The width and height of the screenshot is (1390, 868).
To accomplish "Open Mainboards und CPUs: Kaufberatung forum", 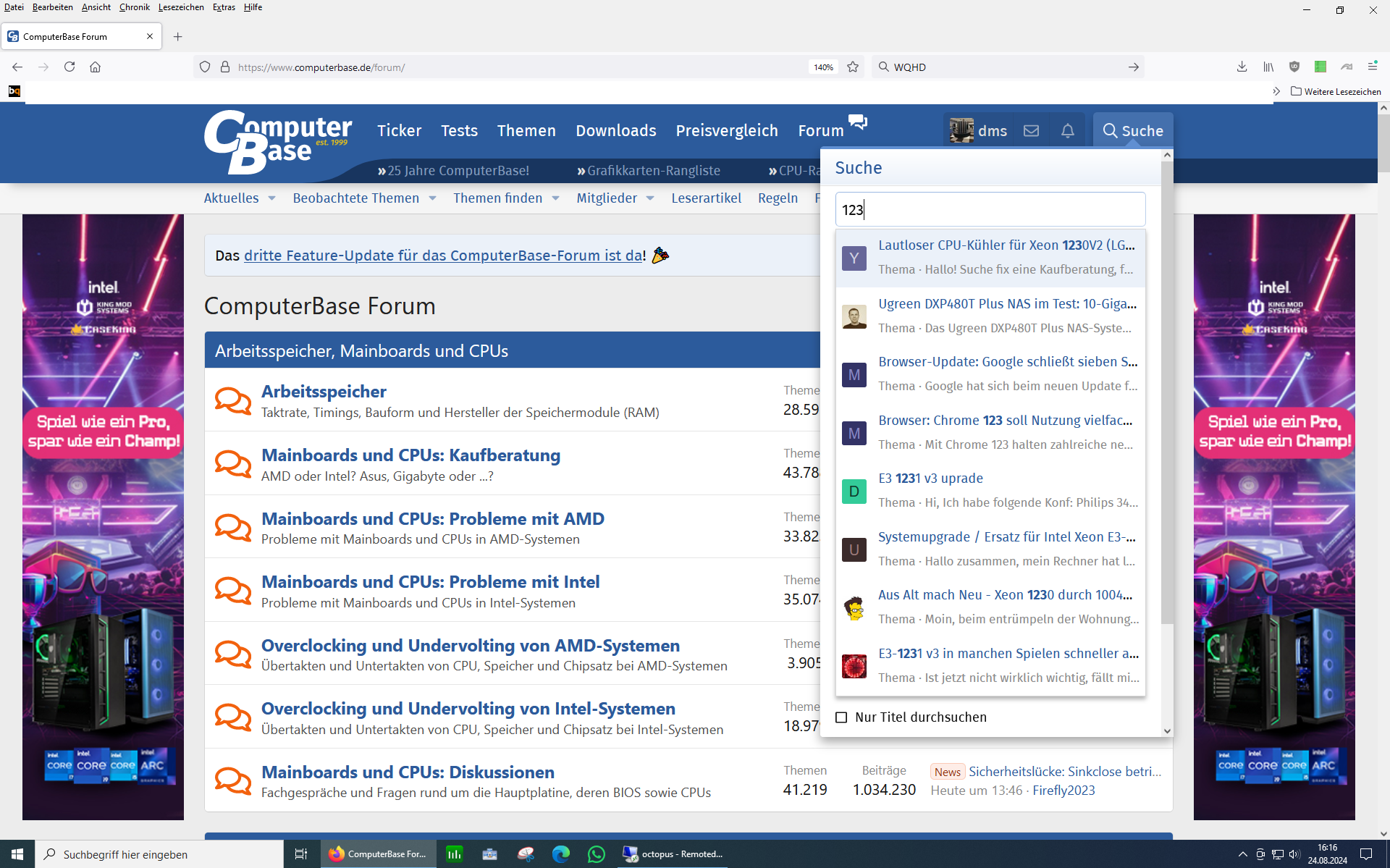I will pyautogui.click(x=410, y=455).
